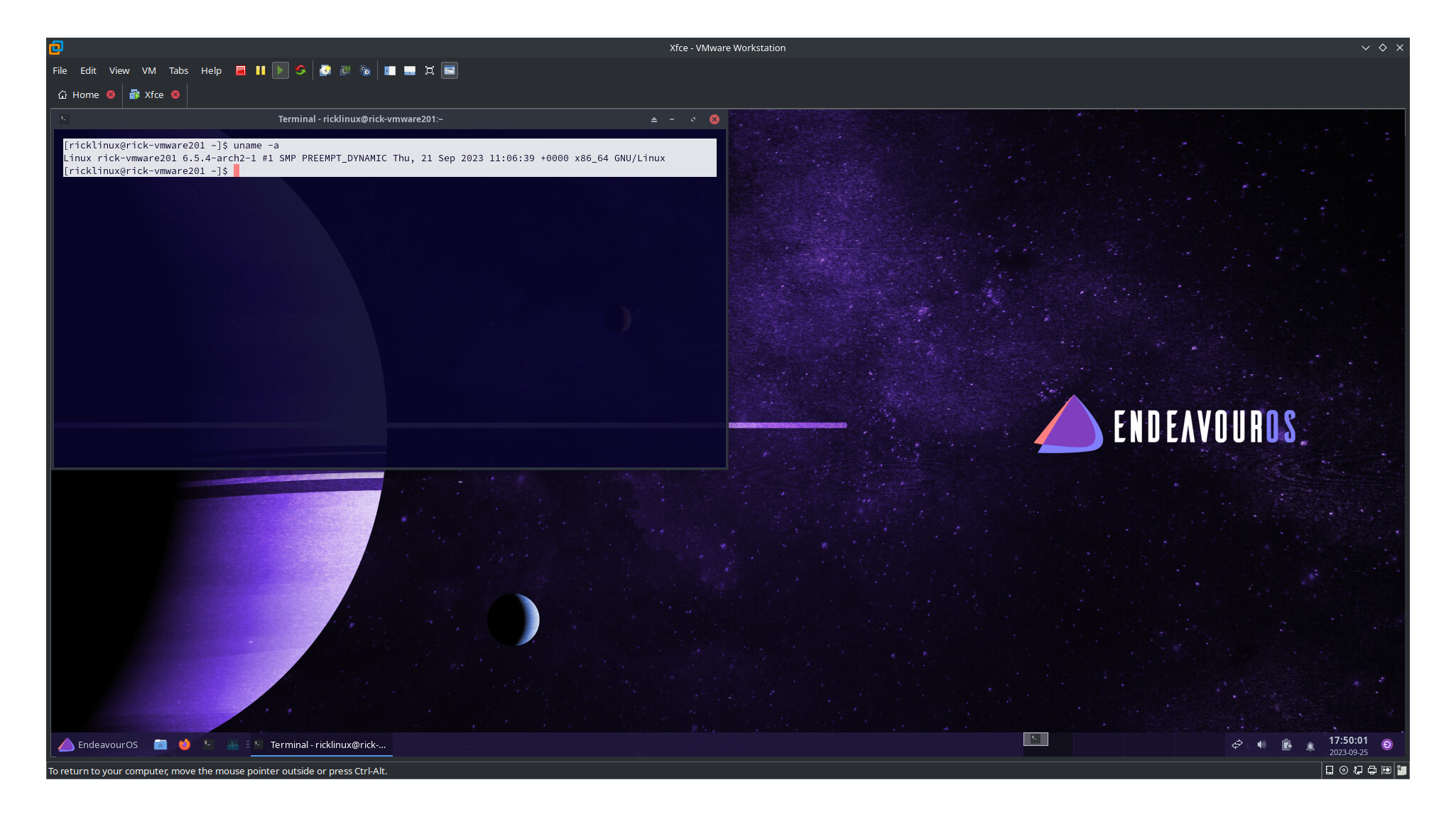This screenshot has width=1456, height=834.
Task: Minimize the Terminal window
Action: click(x=672, y=119)
